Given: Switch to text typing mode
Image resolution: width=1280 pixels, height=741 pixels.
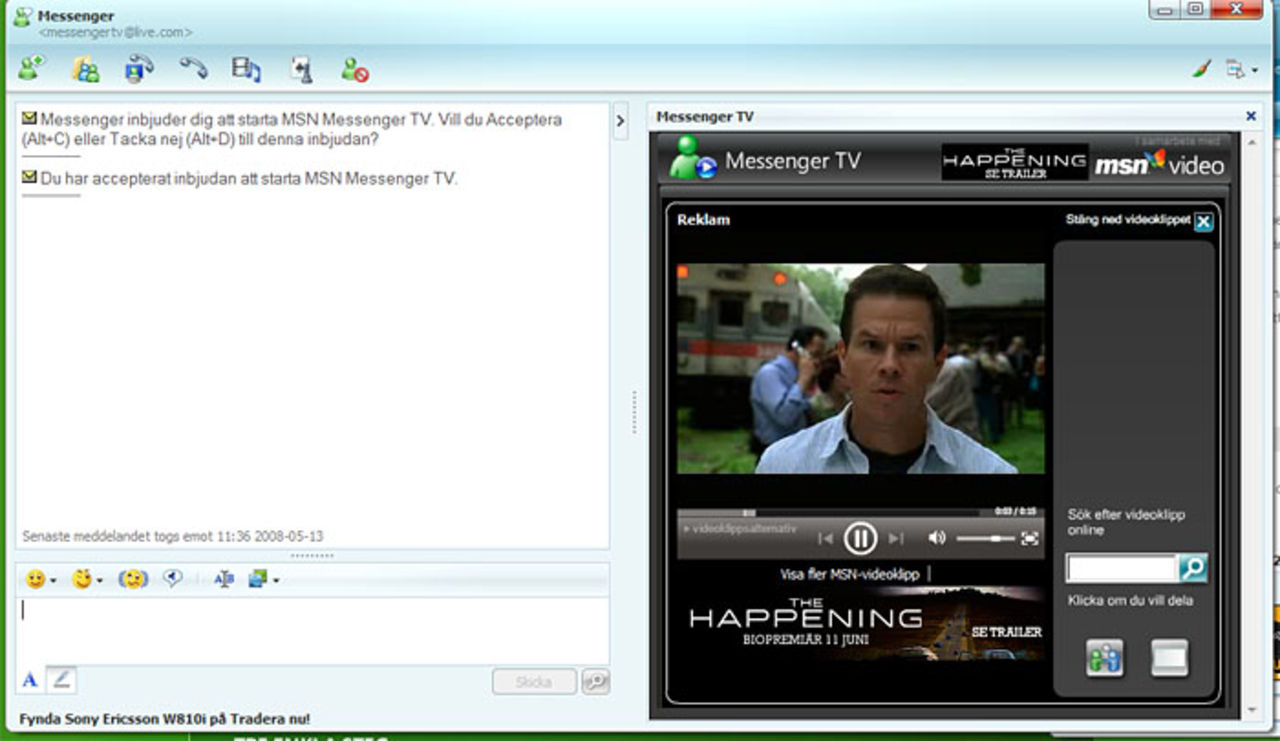Looking at the screenshot, I should pyautogui.click(x=30, y=680).
